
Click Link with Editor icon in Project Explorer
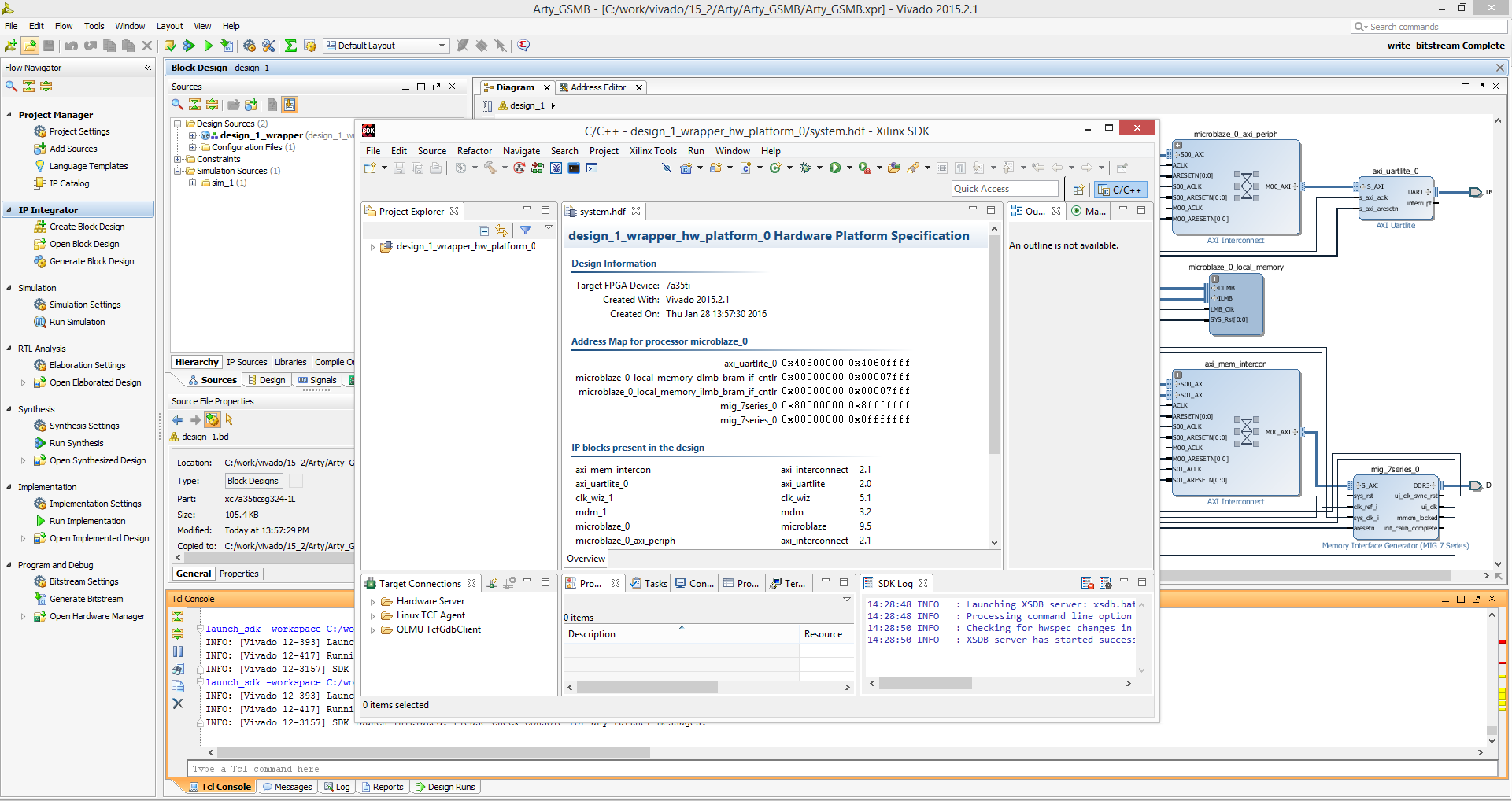[x=501, y=231]
